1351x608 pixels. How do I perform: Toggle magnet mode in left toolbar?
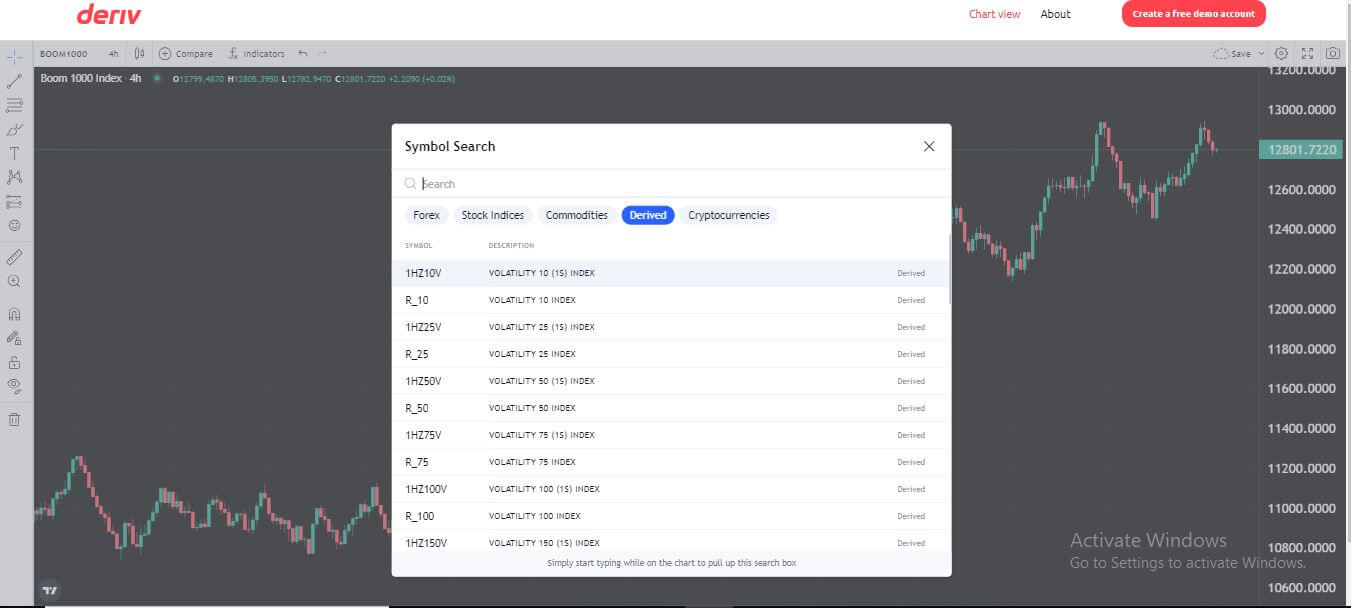coord(15,314)
